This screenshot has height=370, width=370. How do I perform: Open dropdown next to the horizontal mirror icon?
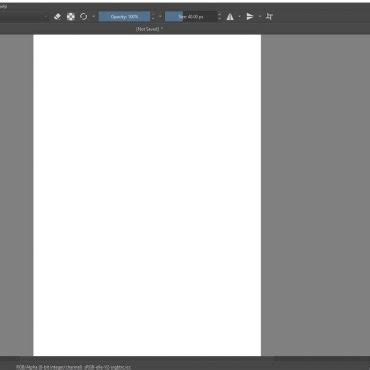(x=239, y=16)
